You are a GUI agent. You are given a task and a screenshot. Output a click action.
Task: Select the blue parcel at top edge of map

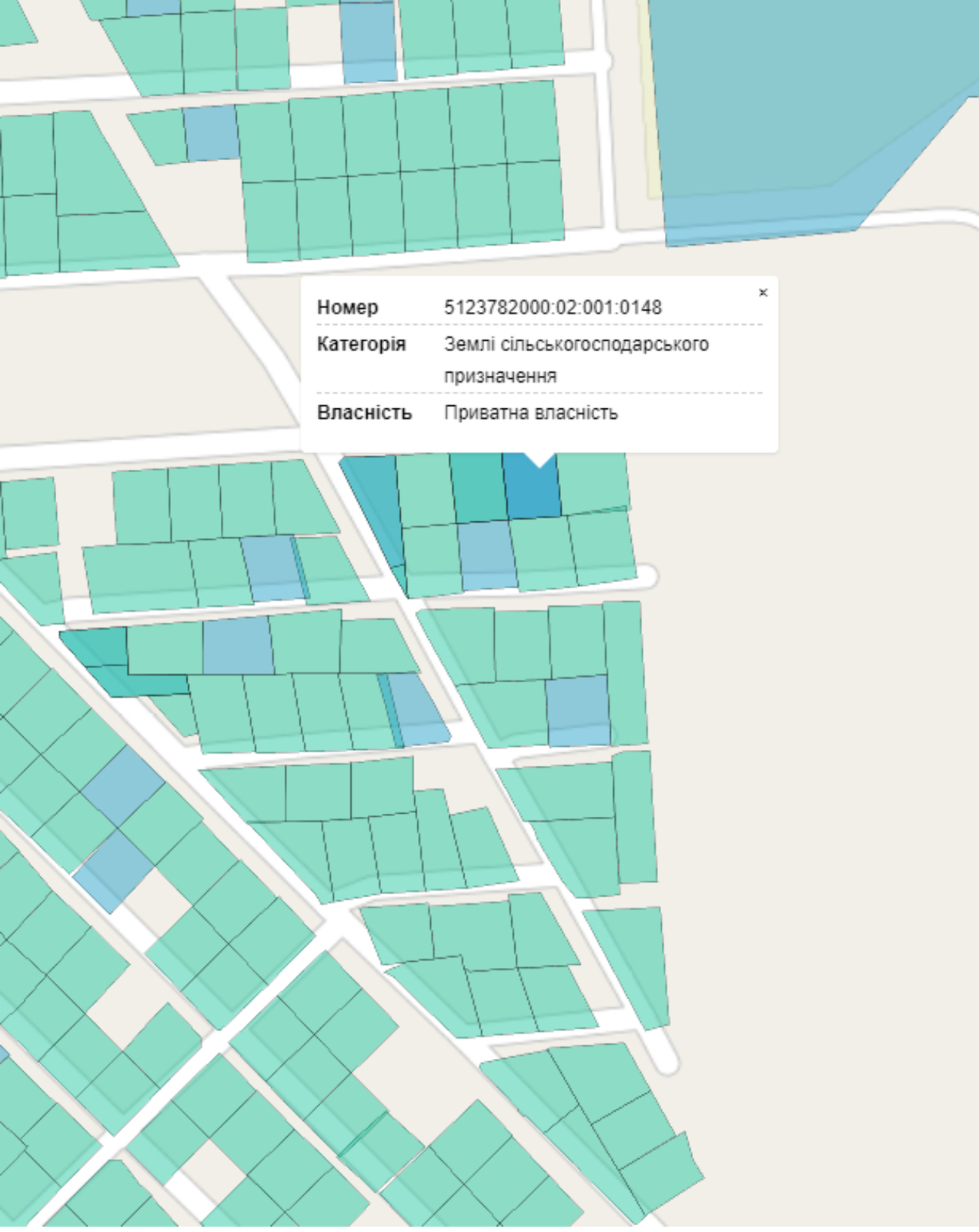368,40
